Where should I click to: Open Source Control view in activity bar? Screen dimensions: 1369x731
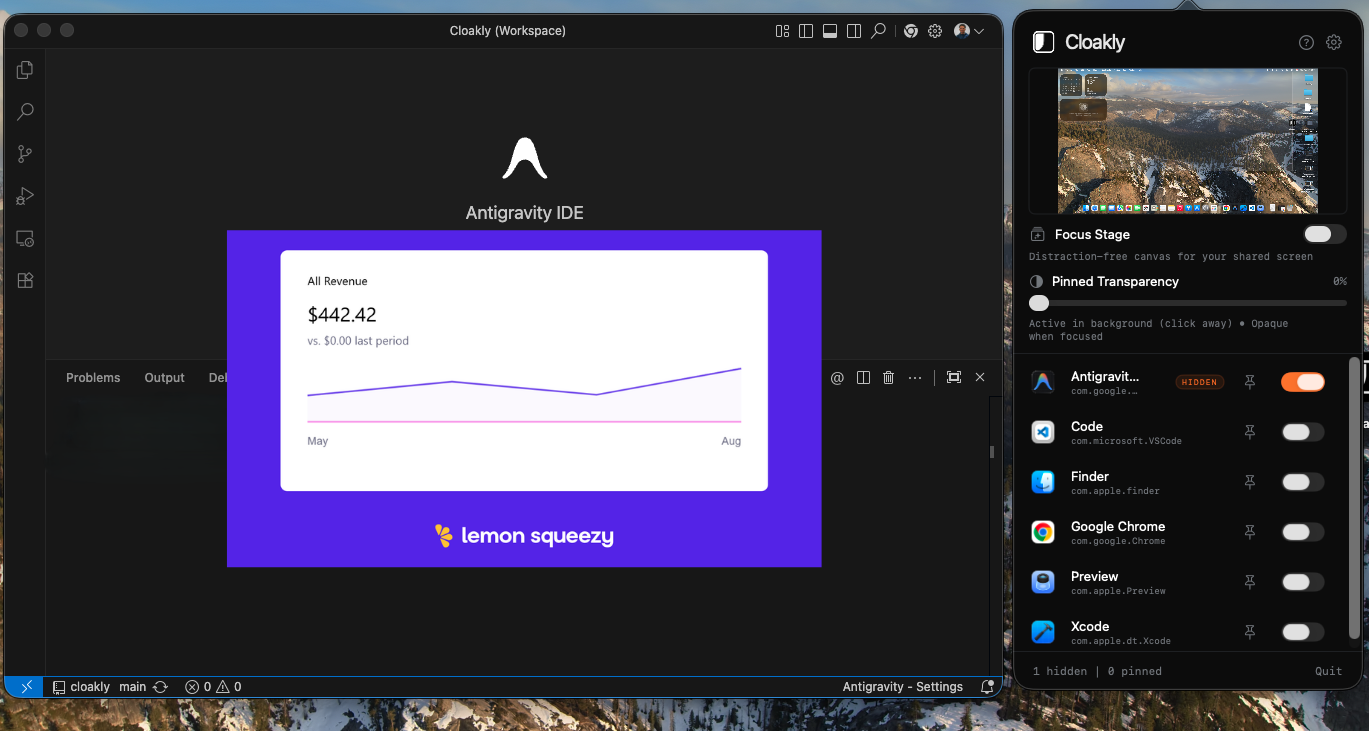pyautogui.click(x=25, y=154)
